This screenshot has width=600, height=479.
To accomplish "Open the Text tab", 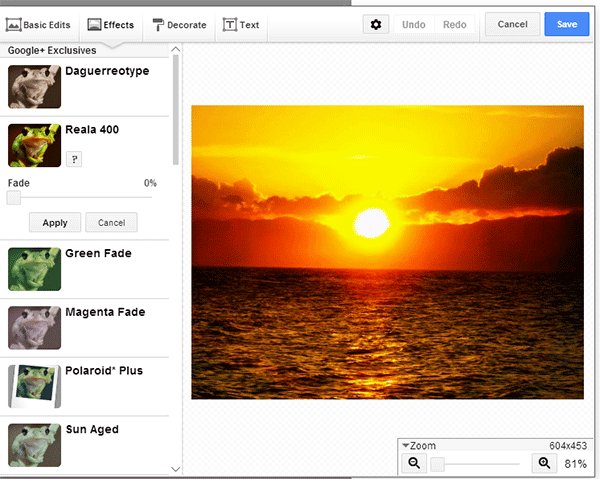I will point(241,25).
